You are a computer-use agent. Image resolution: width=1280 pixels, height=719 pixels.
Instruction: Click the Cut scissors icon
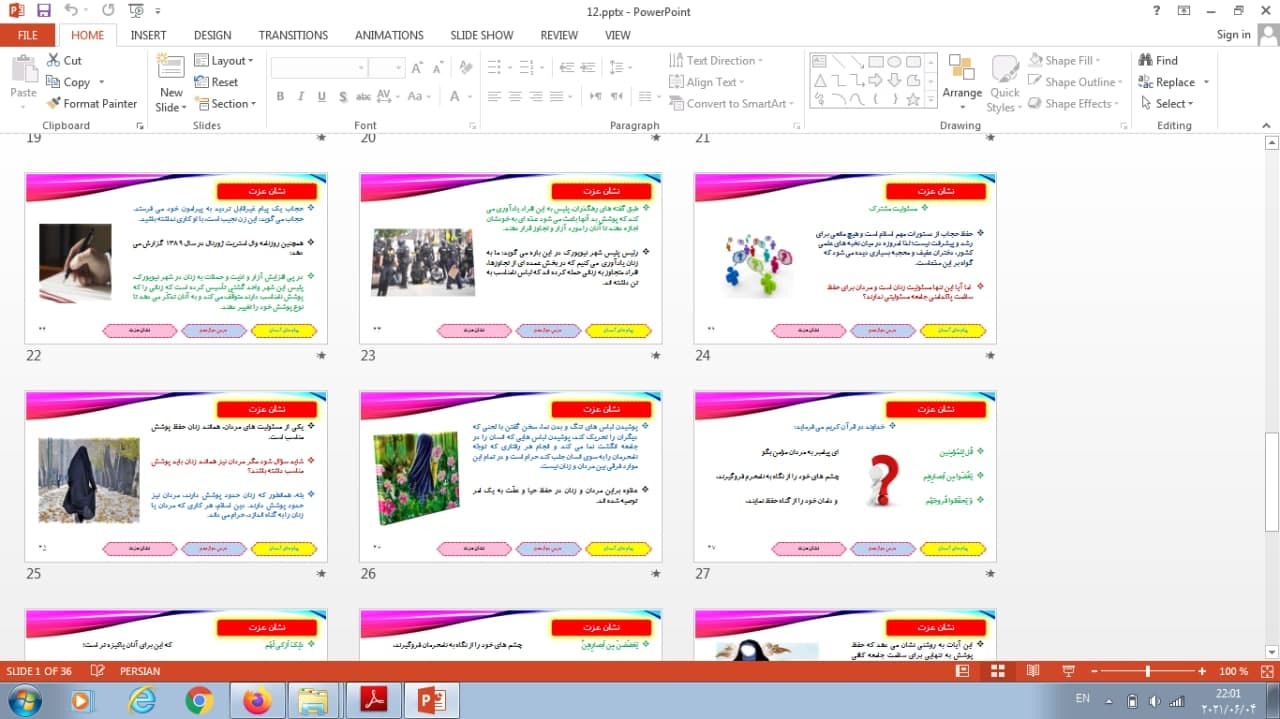pyautogui.click(x=53, y=60)
